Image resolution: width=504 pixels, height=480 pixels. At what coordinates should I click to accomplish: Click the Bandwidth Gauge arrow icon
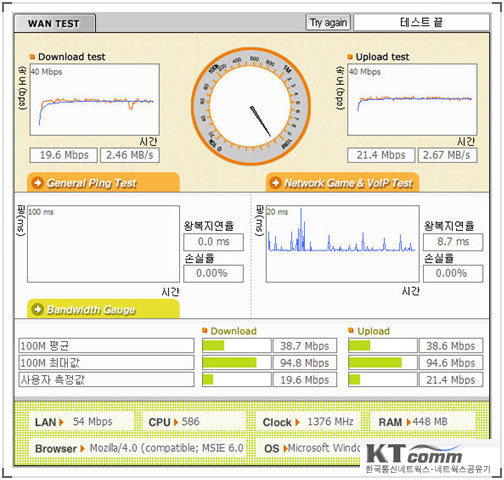(x=37, y=309)
